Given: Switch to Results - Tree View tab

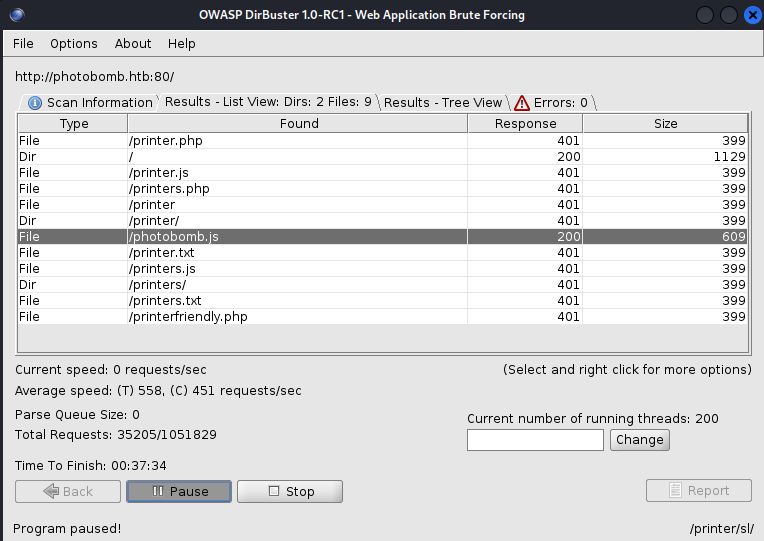Looking at the screenshot, I should [443, 102].
